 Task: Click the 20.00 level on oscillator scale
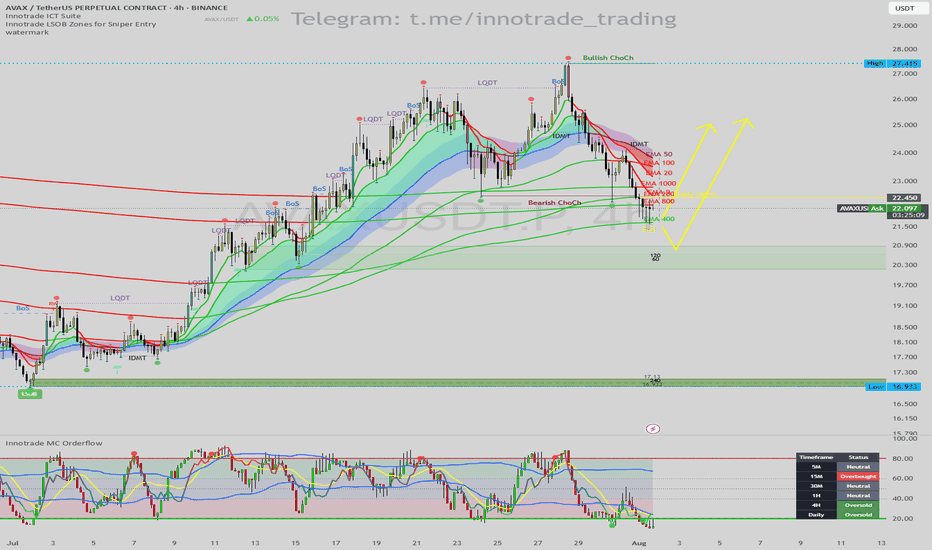coord(902,518)
